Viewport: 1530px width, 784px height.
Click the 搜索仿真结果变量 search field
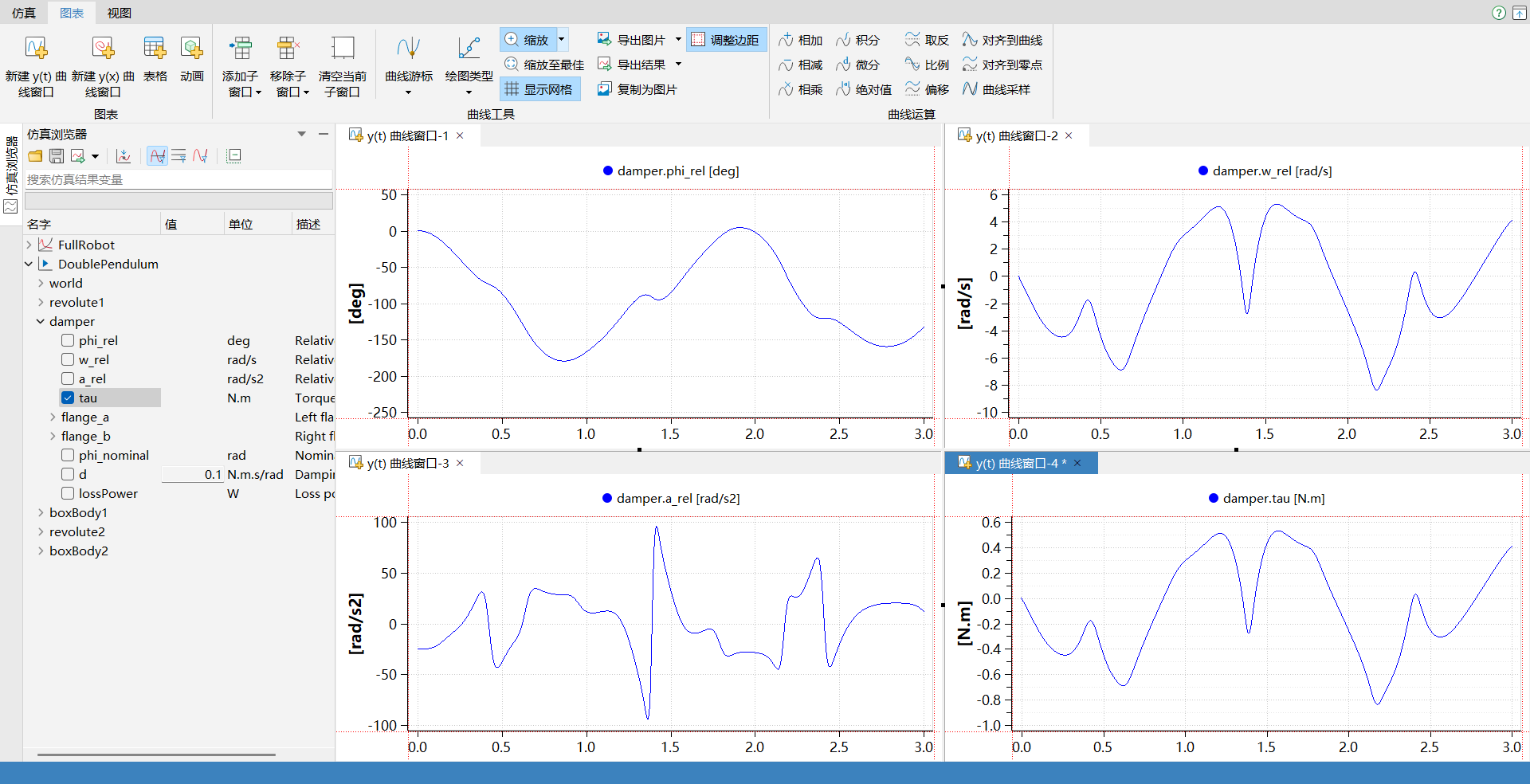click(x=178, y=179)
